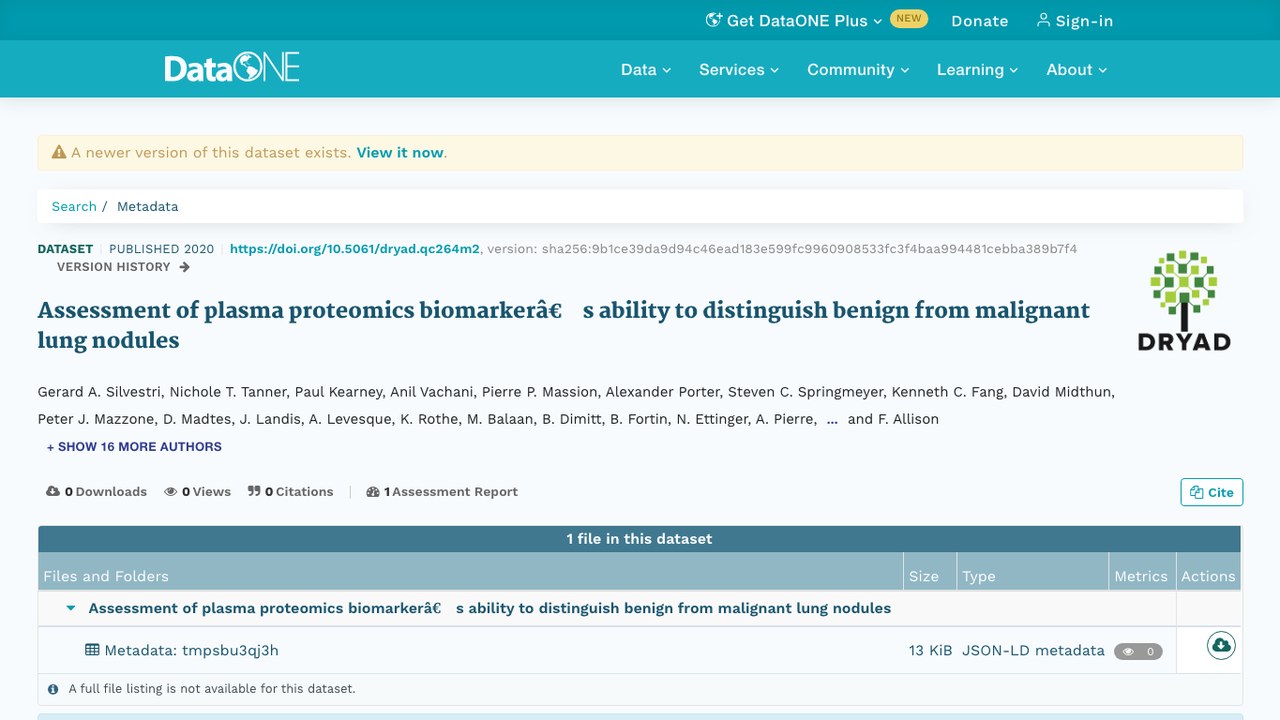The width and height of the screenshot is (1280, 720).
Task: Click the Cite button
Action: [x=1212, y=492]
